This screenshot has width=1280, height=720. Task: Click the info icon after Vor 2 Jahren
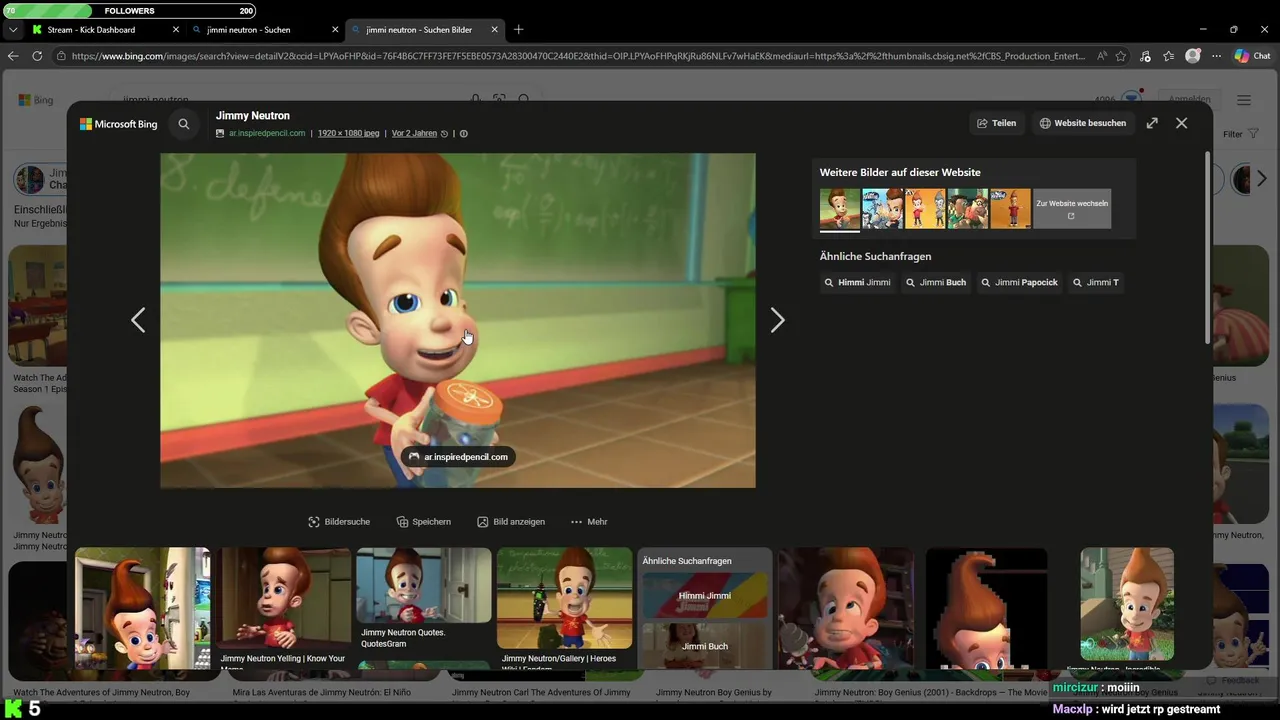[x=463, y=133]
